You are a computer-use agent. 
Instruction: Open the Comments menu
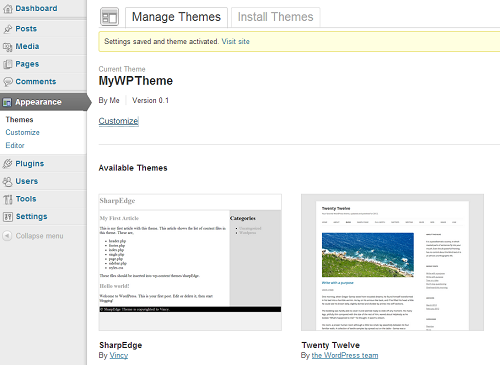36,82
